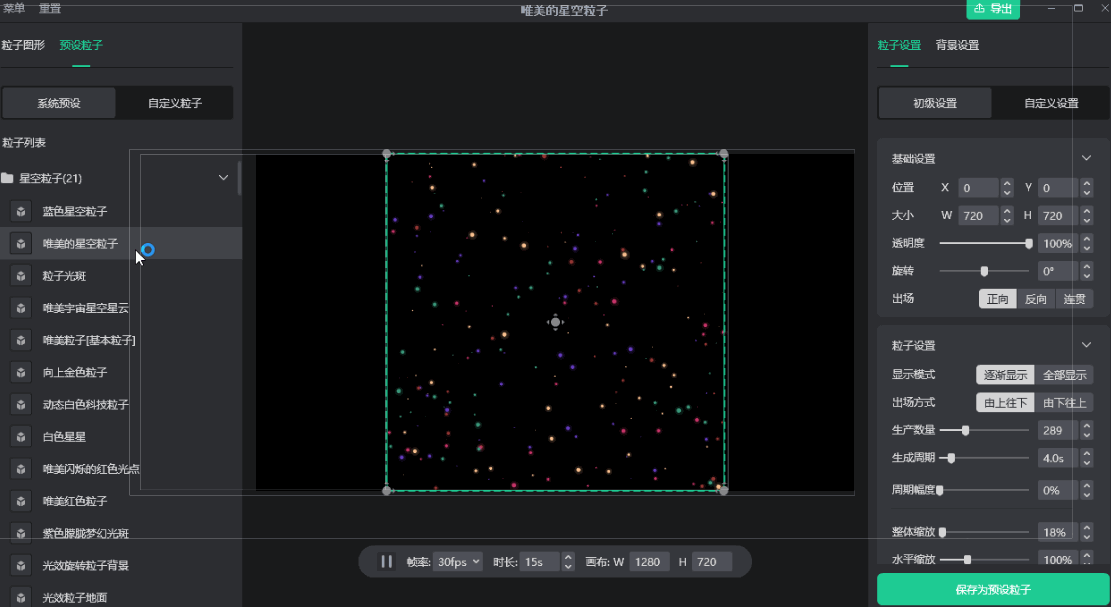Open the 帧率 30fps dropdown
This screenshot has width=1111, height=607.
click(x=456, y=561)
